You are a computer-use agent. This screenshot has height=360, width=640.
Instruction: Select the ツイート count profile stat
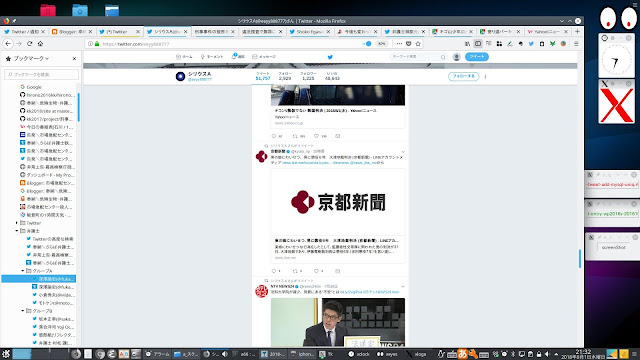263,76
